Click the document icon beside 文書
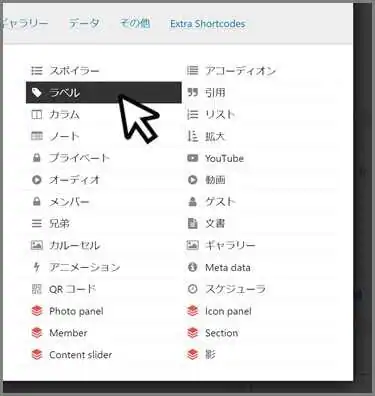 192,223
